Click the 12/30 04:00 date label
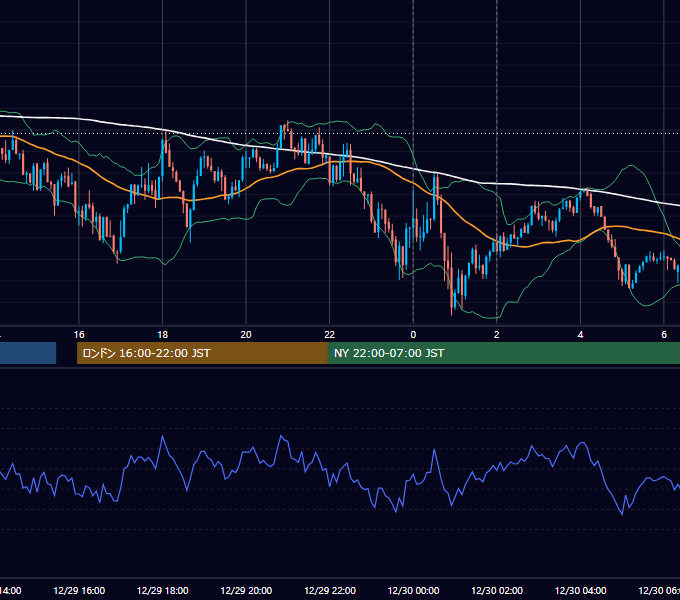 pos(581,591)
